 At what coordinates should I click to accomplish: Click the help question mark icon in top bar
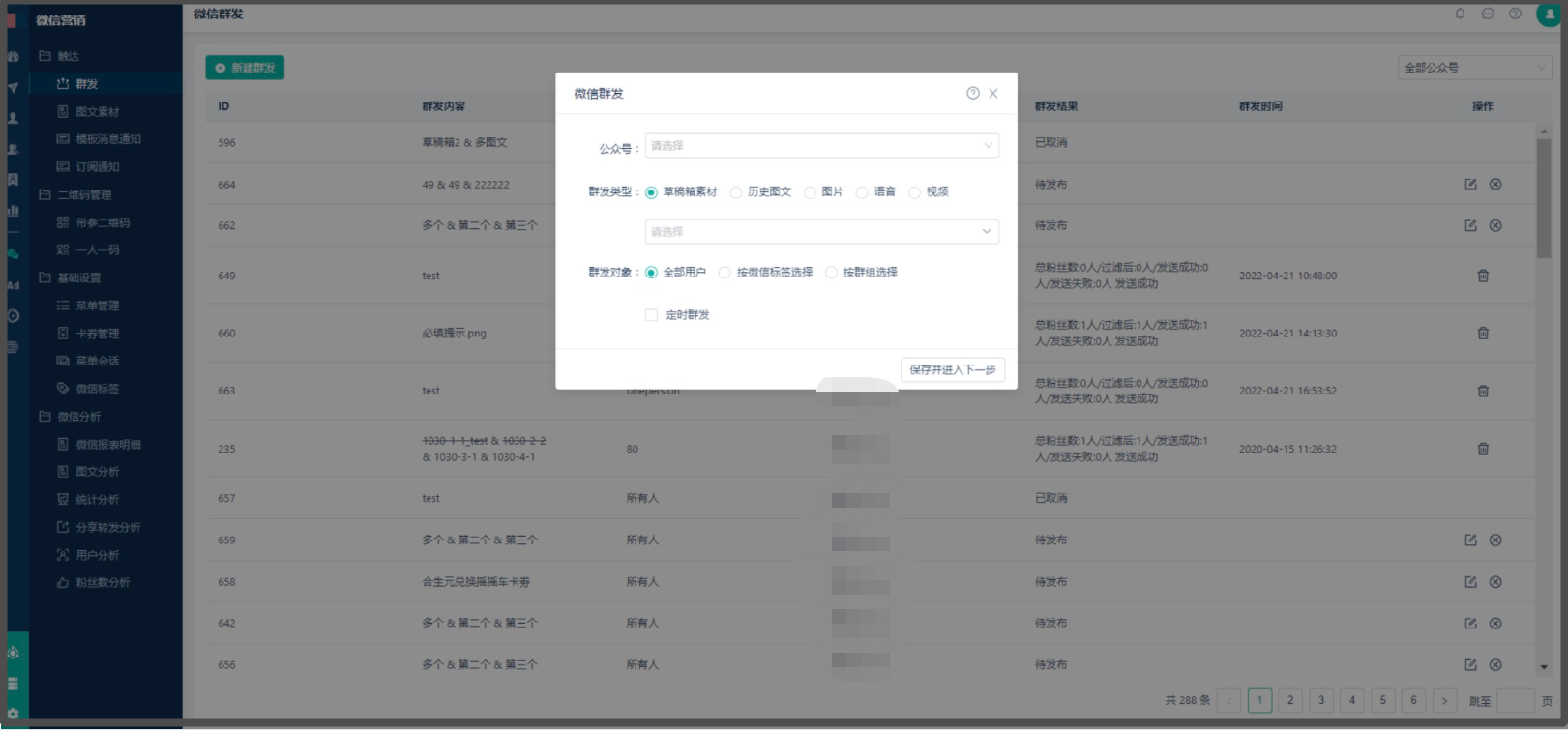pos(1516,14)
